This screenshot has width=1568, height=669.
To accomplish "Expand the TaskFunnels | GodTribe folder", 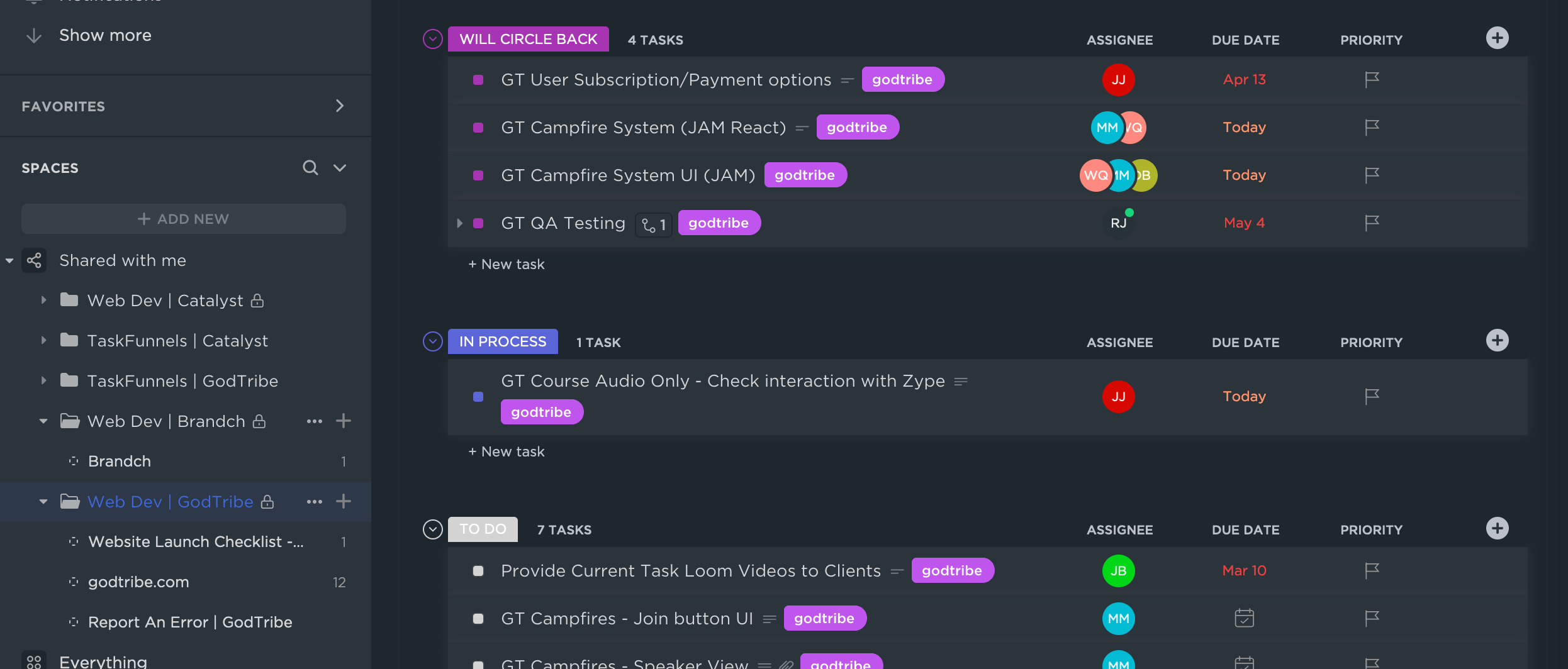I will (x=43, y=381).
